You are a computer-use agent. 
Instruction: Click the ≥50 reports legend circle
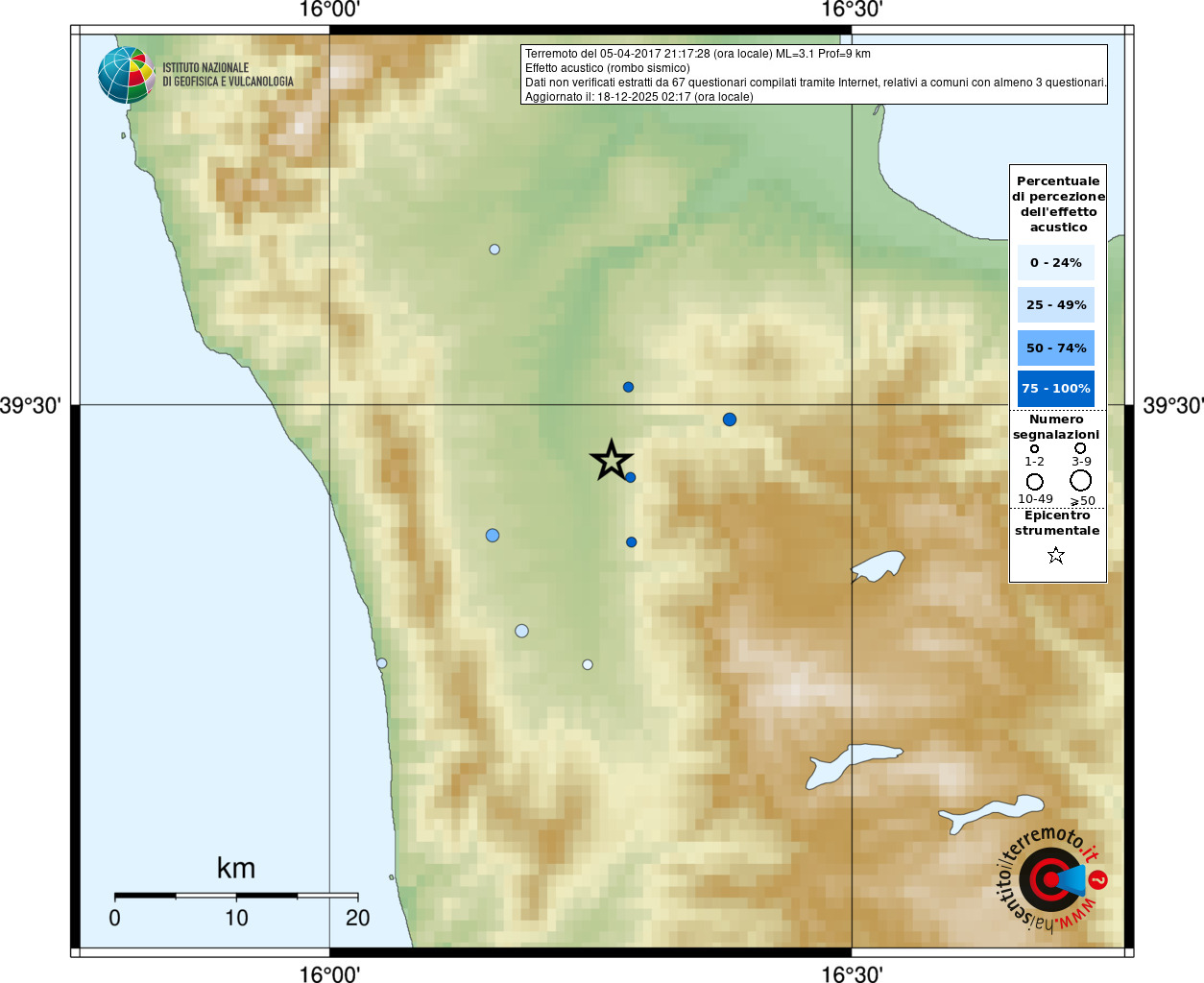[1081, 480]
